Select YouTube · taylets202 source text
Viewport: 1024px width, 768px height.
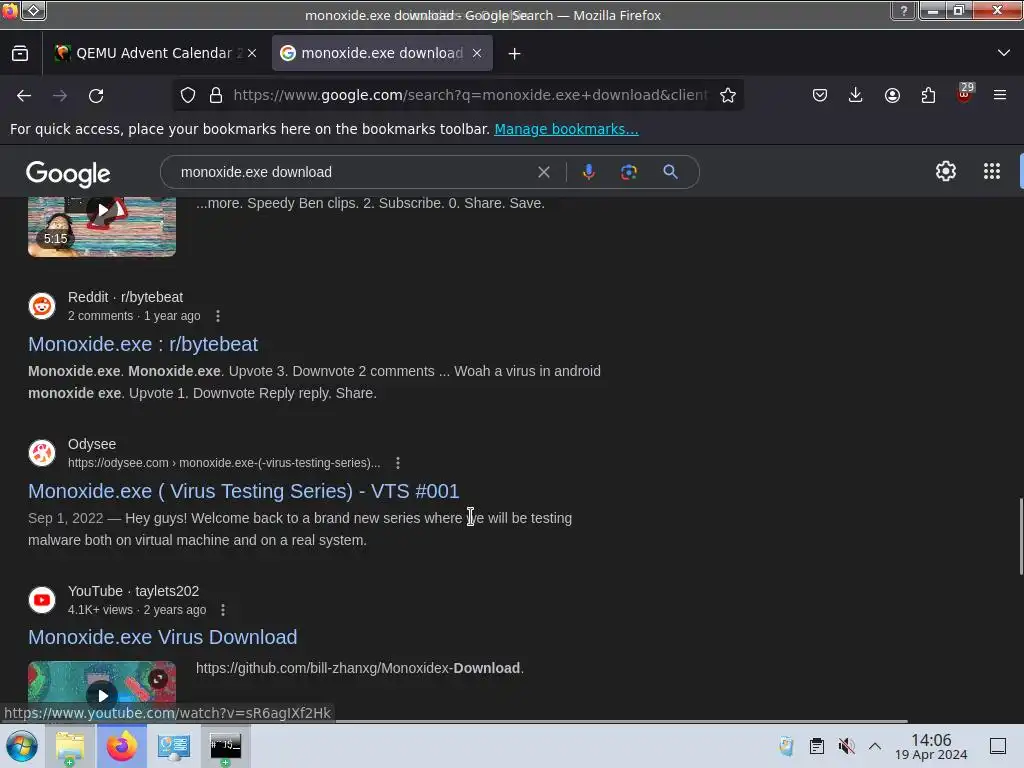(133, 591)
